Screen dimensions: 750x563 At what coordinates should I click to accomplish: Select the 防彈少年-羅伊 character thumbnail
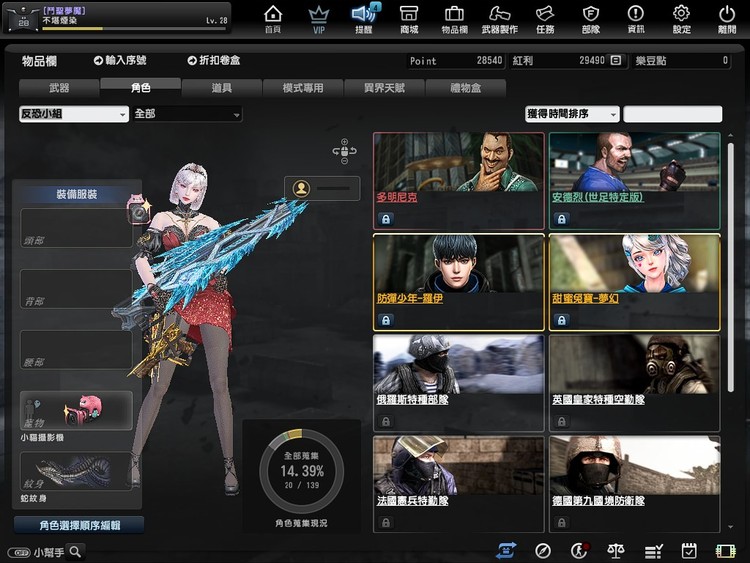pos(459,264)
